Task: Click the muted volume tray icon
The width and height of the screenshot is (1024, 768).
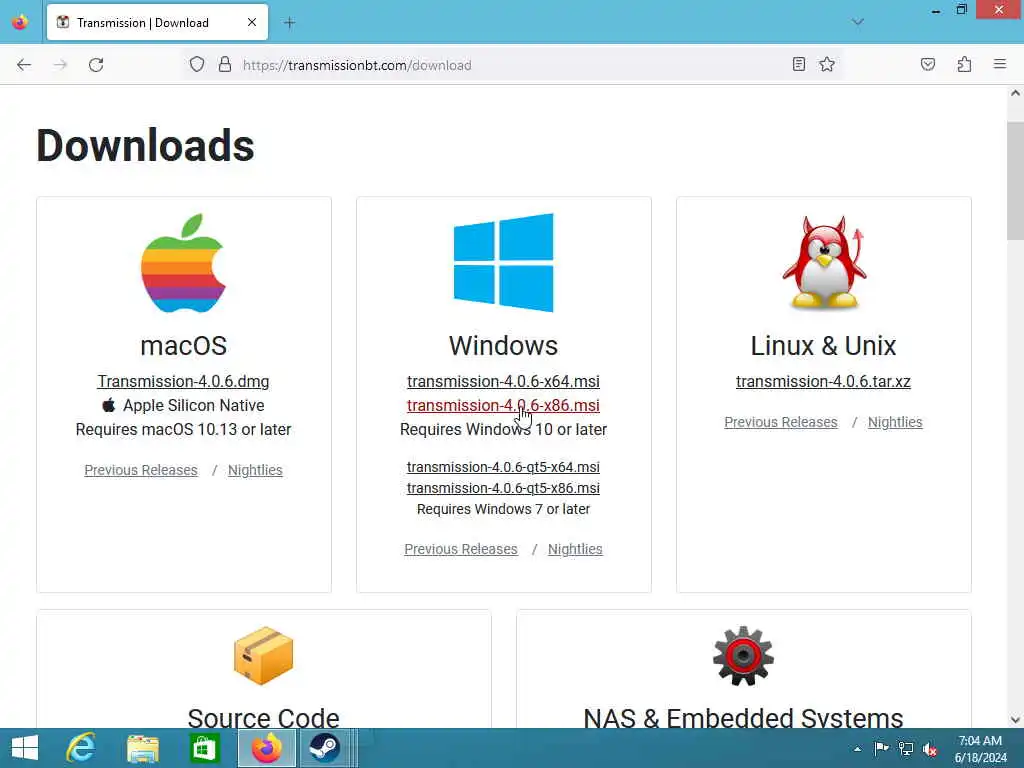Action: 930,749
